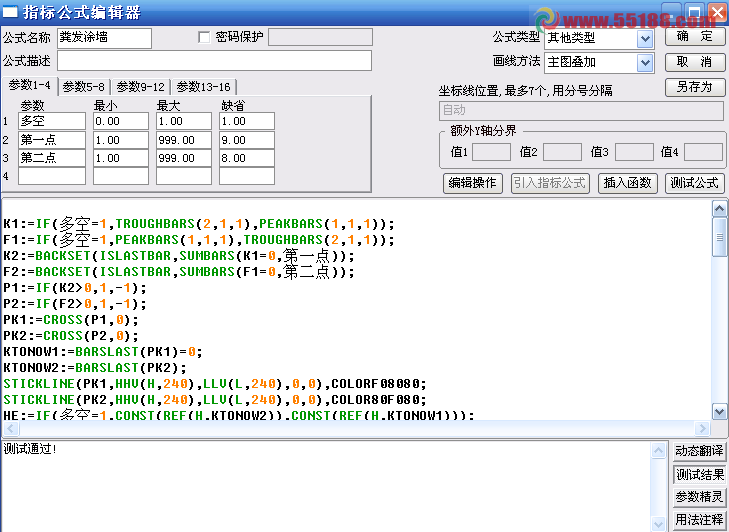Click the code line PK1:=CROSS(P1,0)

(x=71, y=320)
